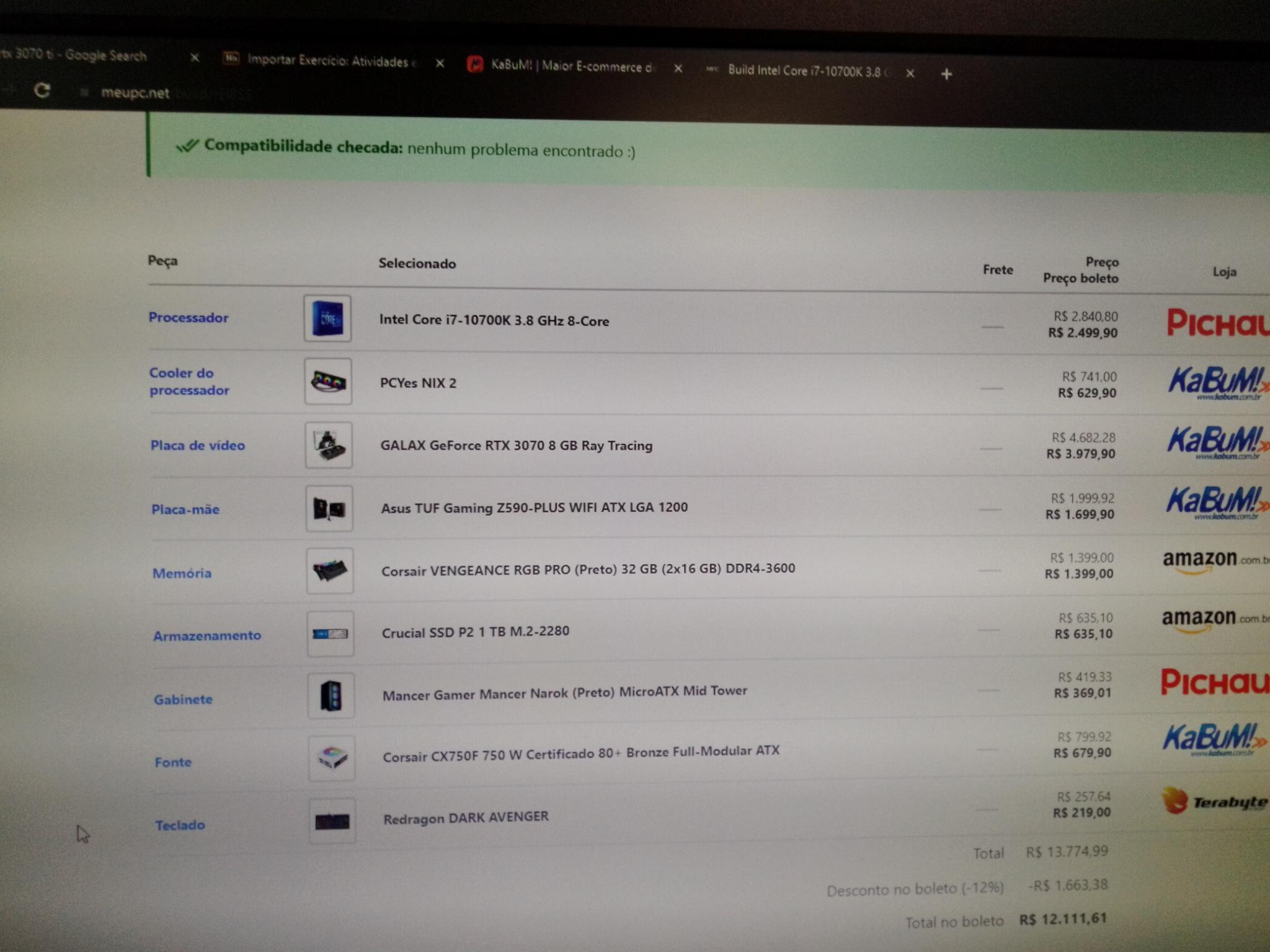This screenshot has width=1270, height=952.
Task: Click the RTX 3070 boleto price R$ 3.979,90
Action: [1081, 454]
